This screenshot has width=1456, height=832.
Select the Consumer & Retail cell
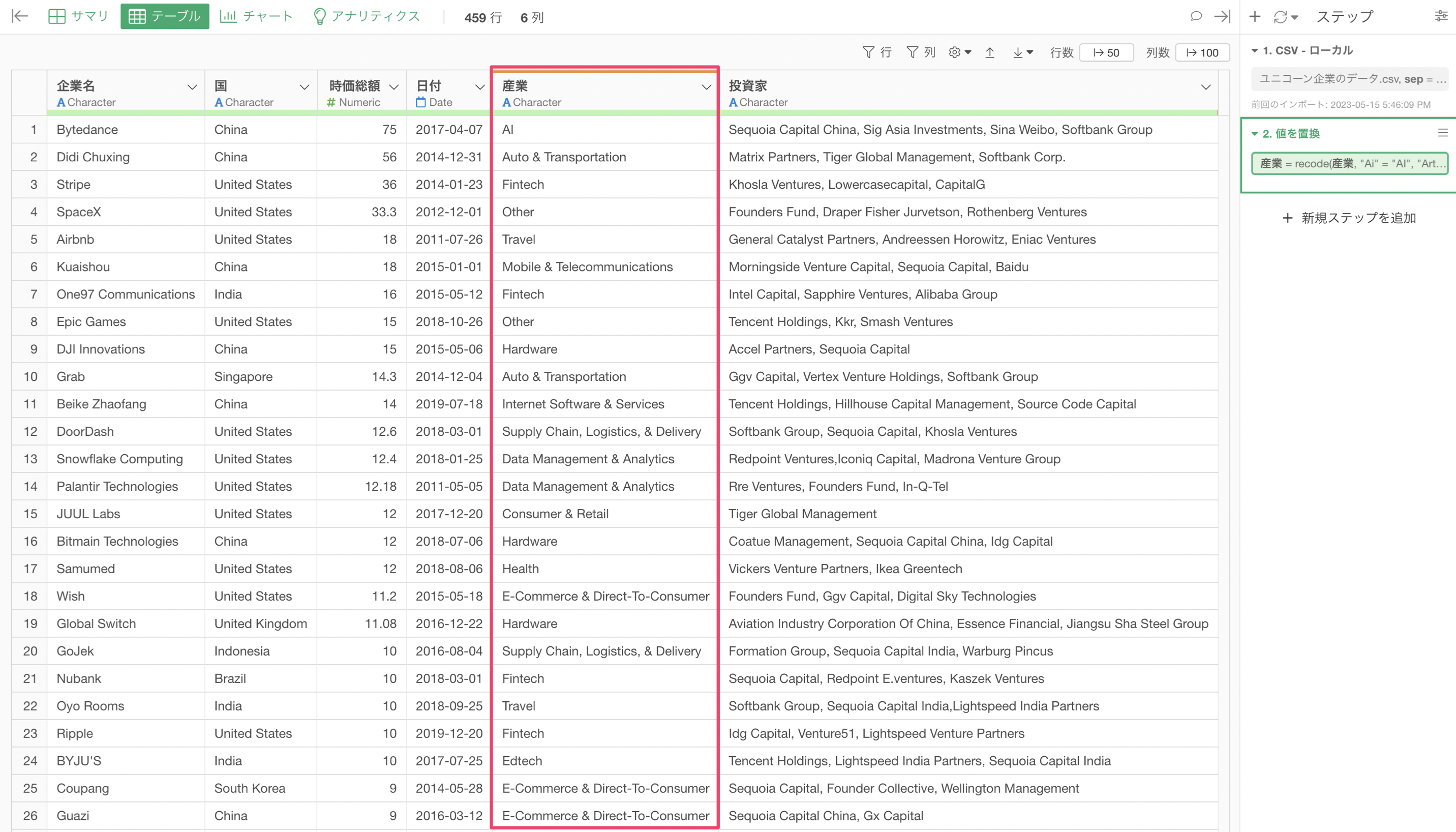pyautogui.click(x=604, y=514)
